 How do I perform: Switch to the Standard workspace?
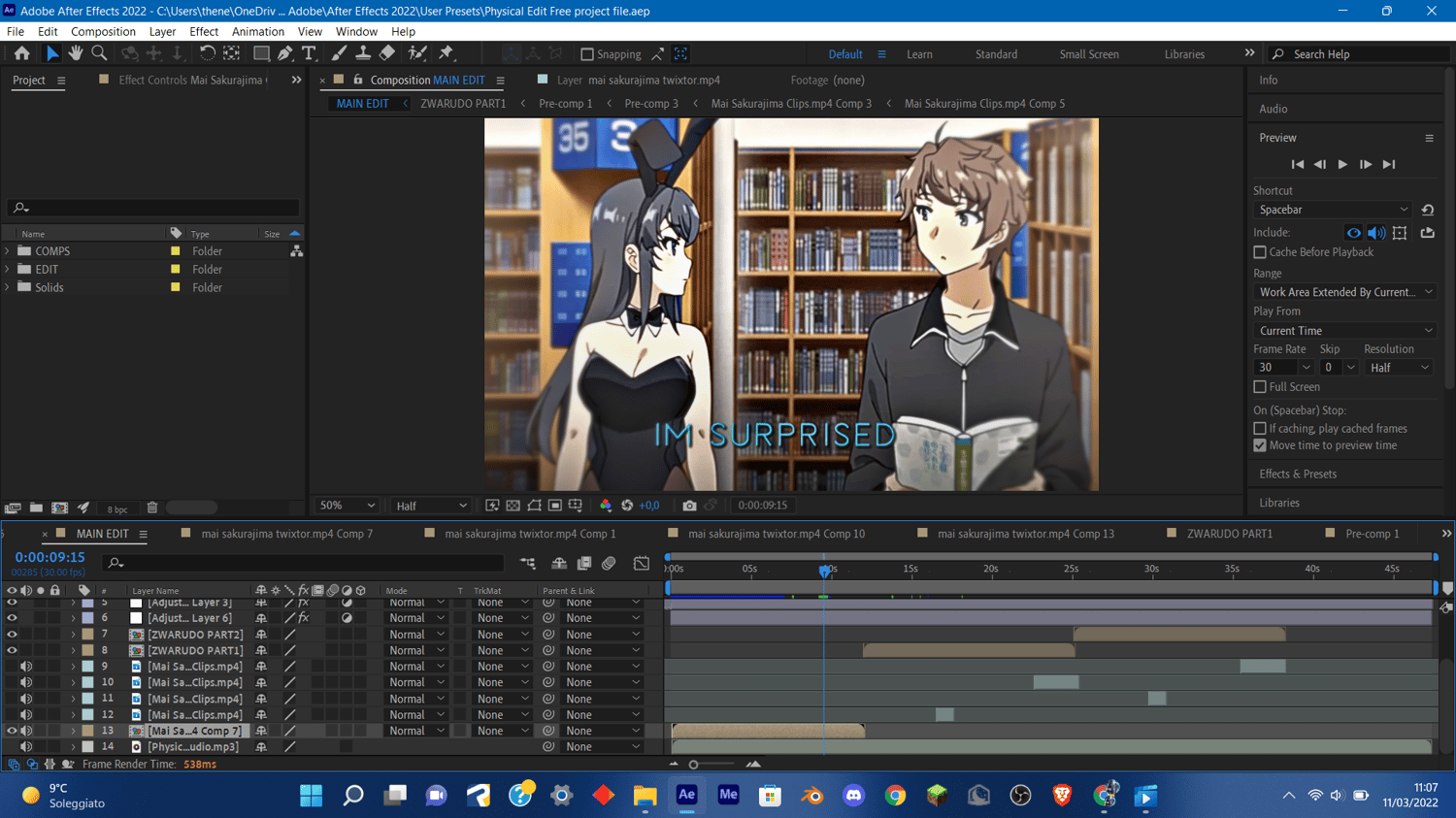[996, 54]
